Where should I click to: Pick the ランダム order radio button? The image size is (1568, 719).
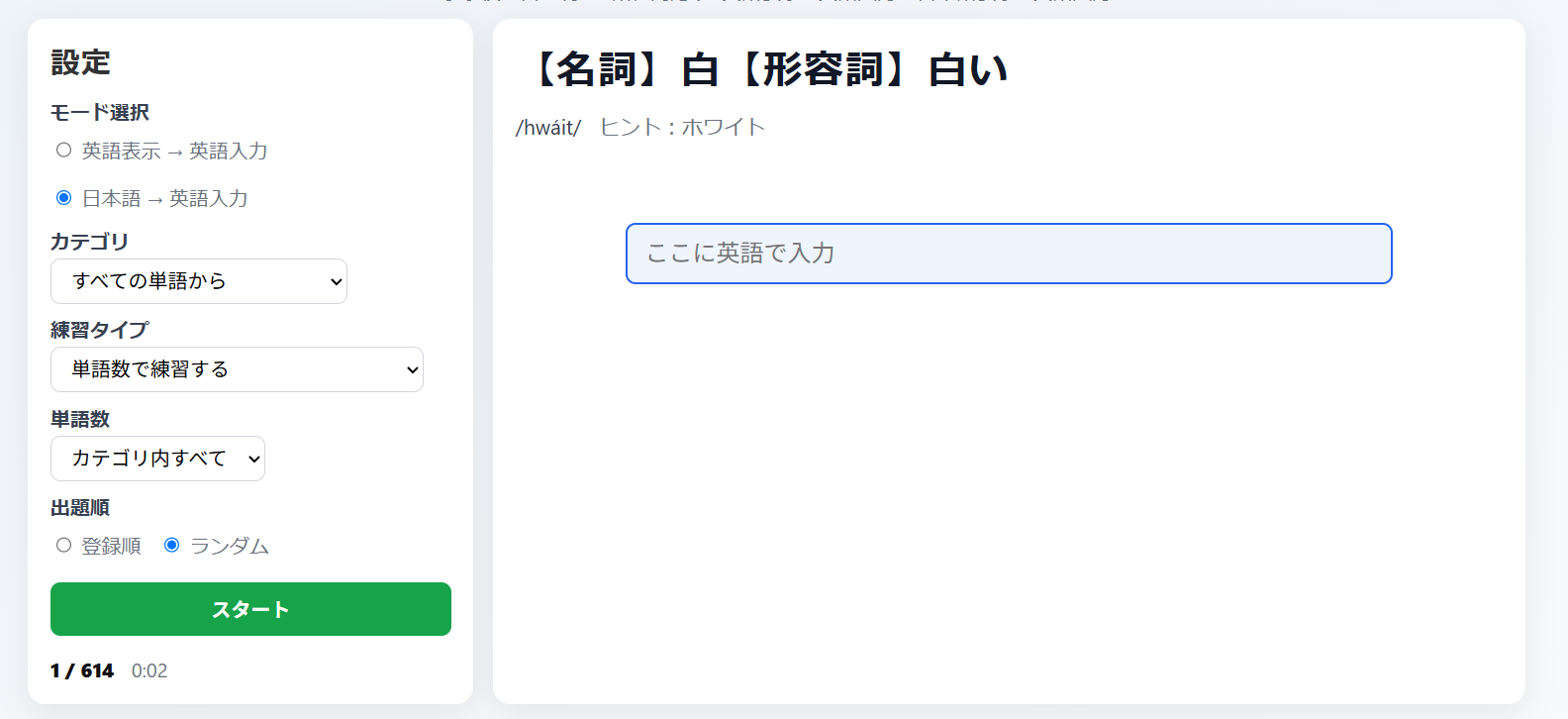pyautogui.click(x=172, y=546)
